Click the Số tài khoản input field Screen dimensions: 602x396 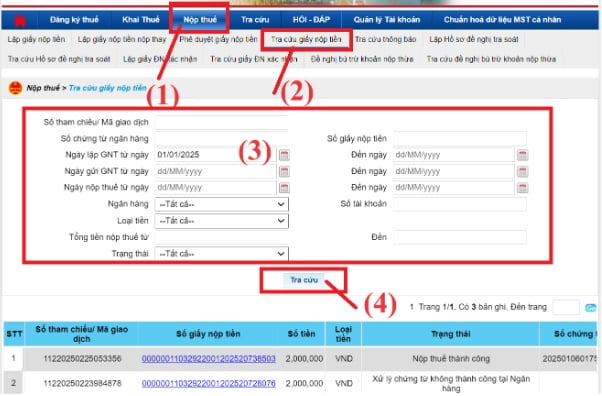pos(460,204)
